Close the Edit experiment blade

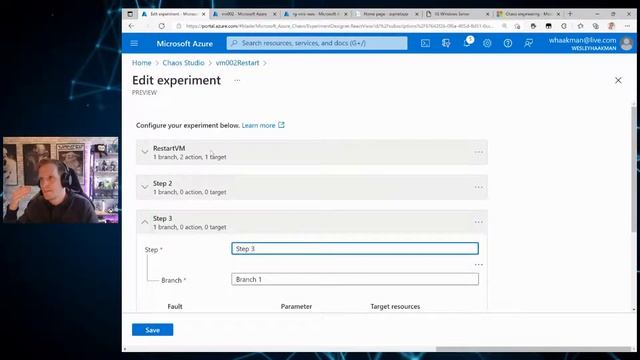(618, 80)
